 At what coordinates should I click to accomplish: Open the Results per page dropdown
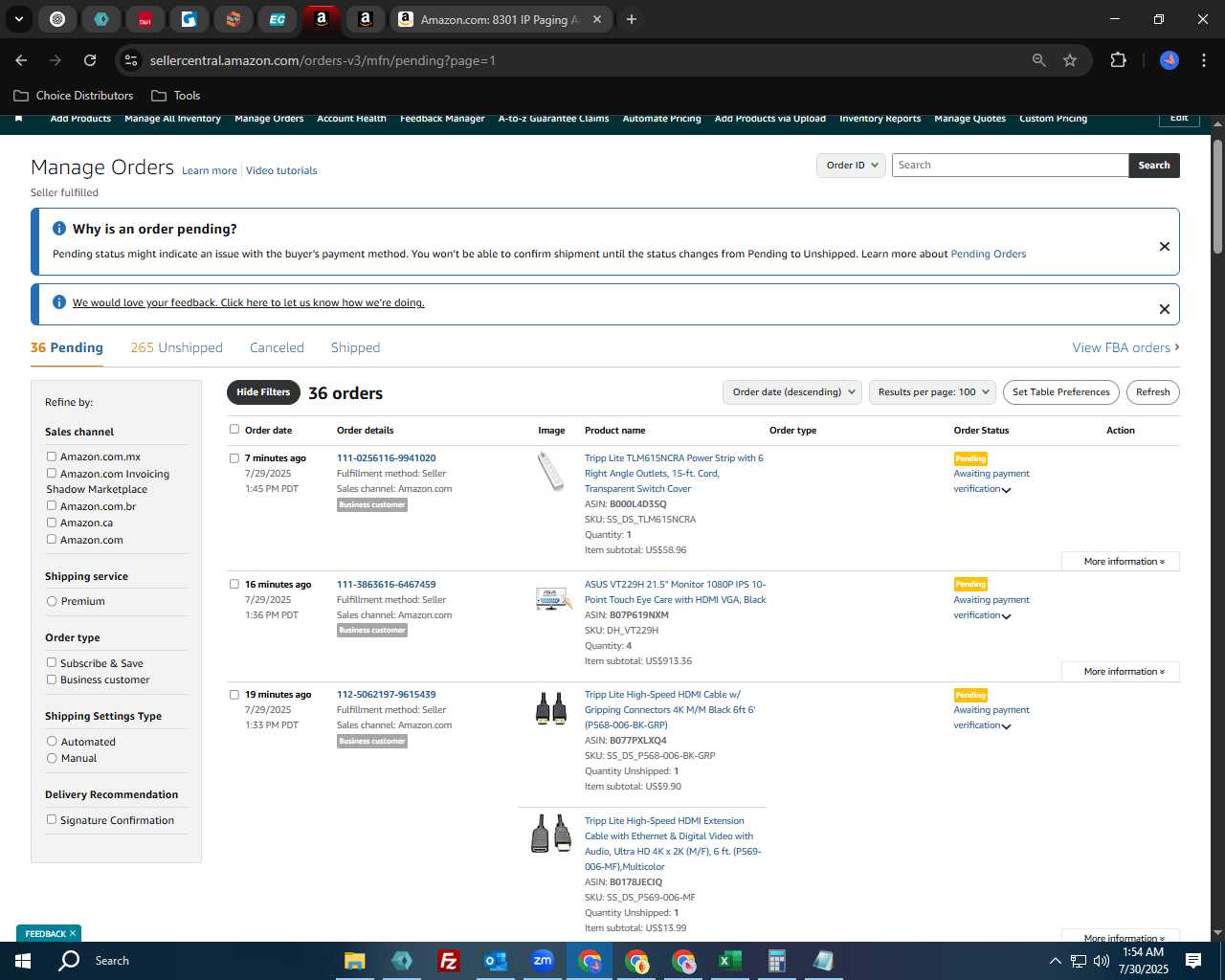(x=933, y=391)
